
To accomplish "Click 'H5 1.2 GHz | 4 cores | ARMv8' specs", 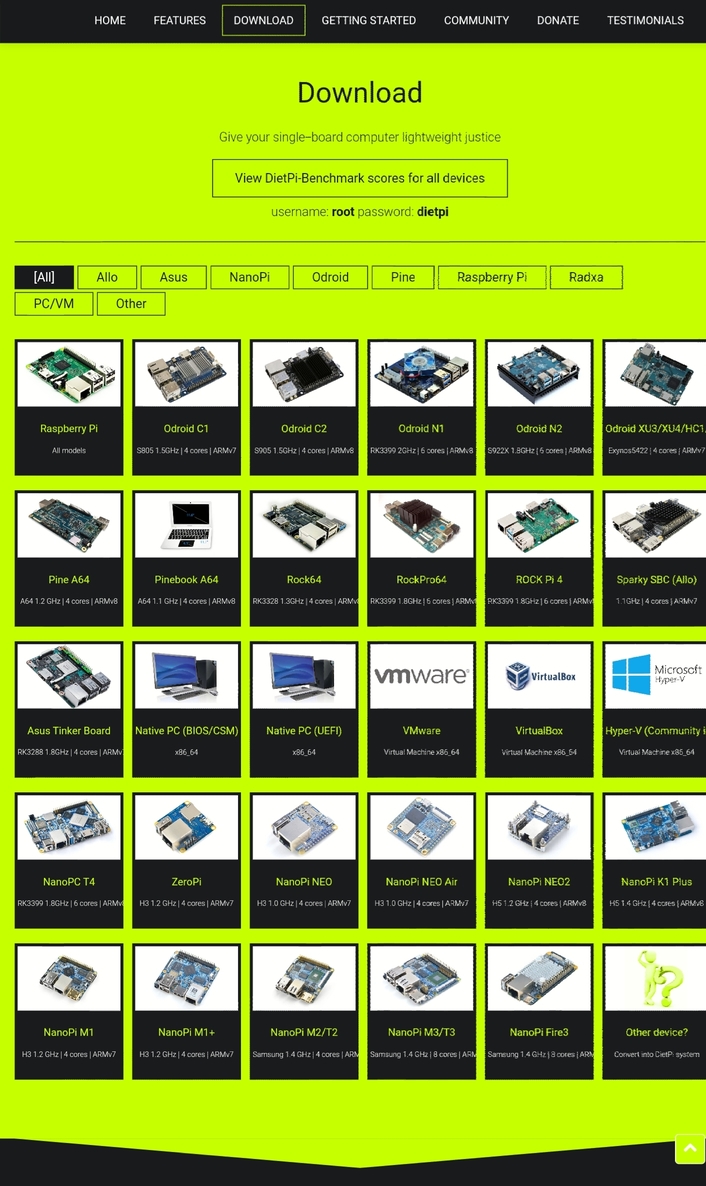I will pyautogui.click(x=539, y=904).
